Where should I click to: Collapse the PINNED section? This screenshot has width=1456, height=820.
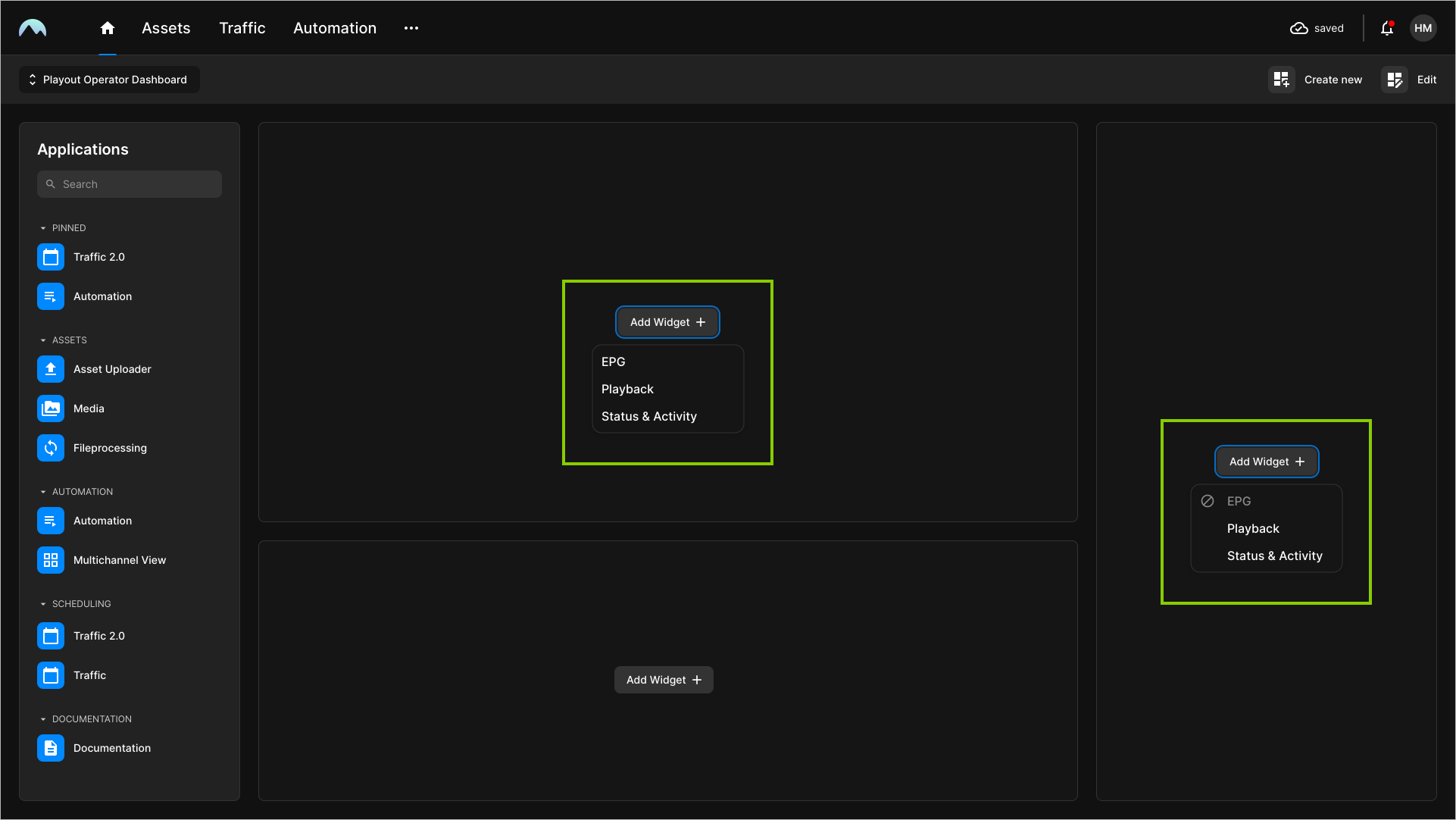click(x=43, y=227)
